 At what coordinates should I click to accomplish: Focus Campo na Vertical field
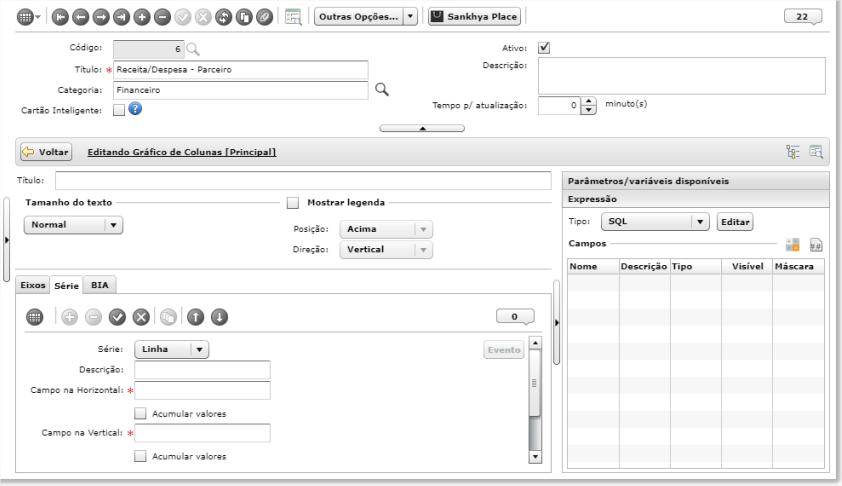click(x=202, y=433)
